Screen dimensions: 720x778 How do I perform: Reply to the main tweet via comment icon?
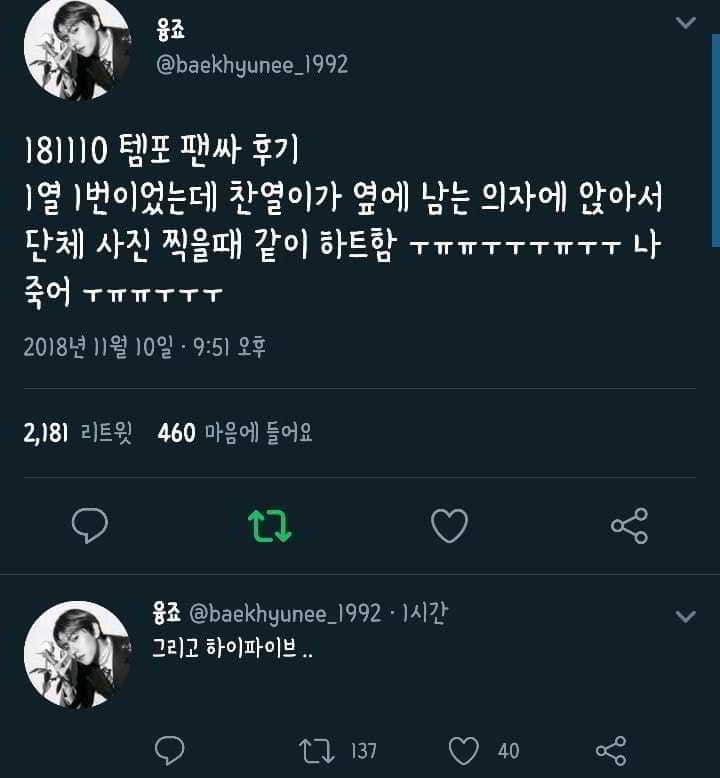coord(90,525)
